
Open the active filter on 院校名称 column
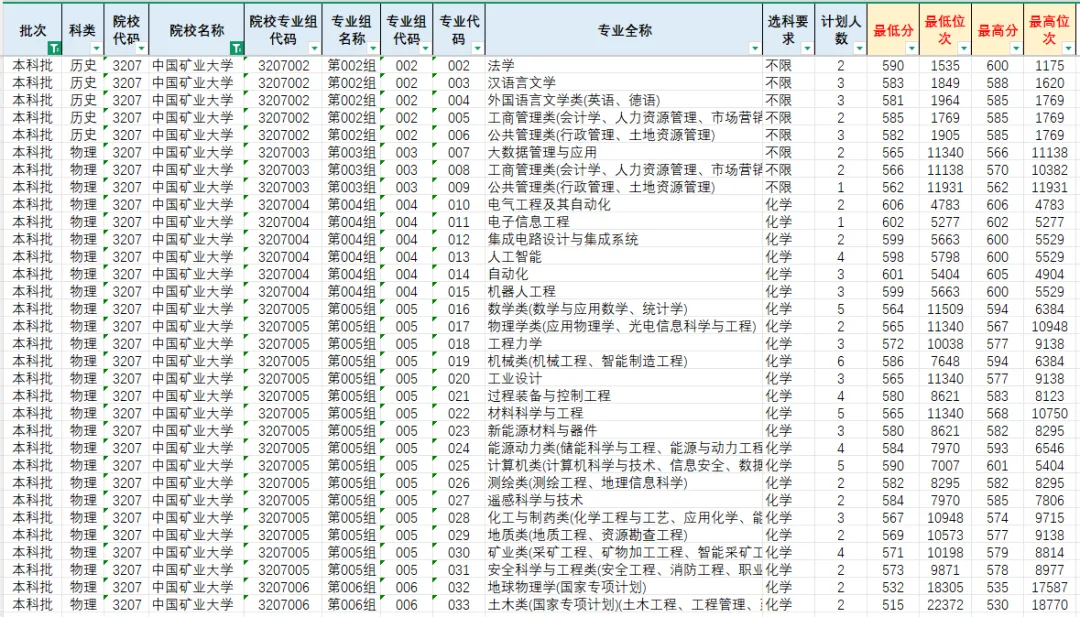pos(236,48)
